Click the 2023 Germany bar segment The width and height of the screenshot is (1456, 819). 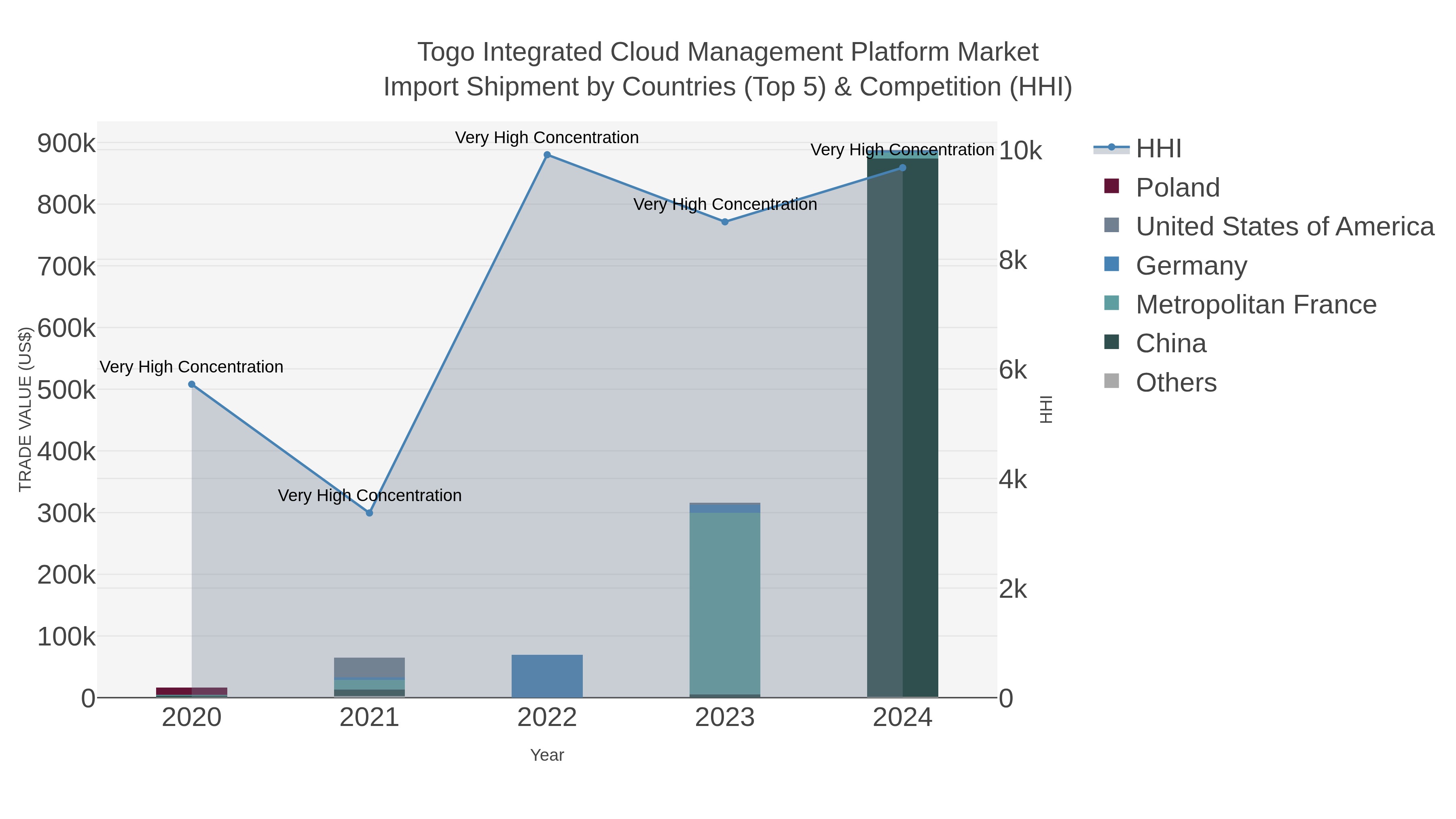click(725, 509)
